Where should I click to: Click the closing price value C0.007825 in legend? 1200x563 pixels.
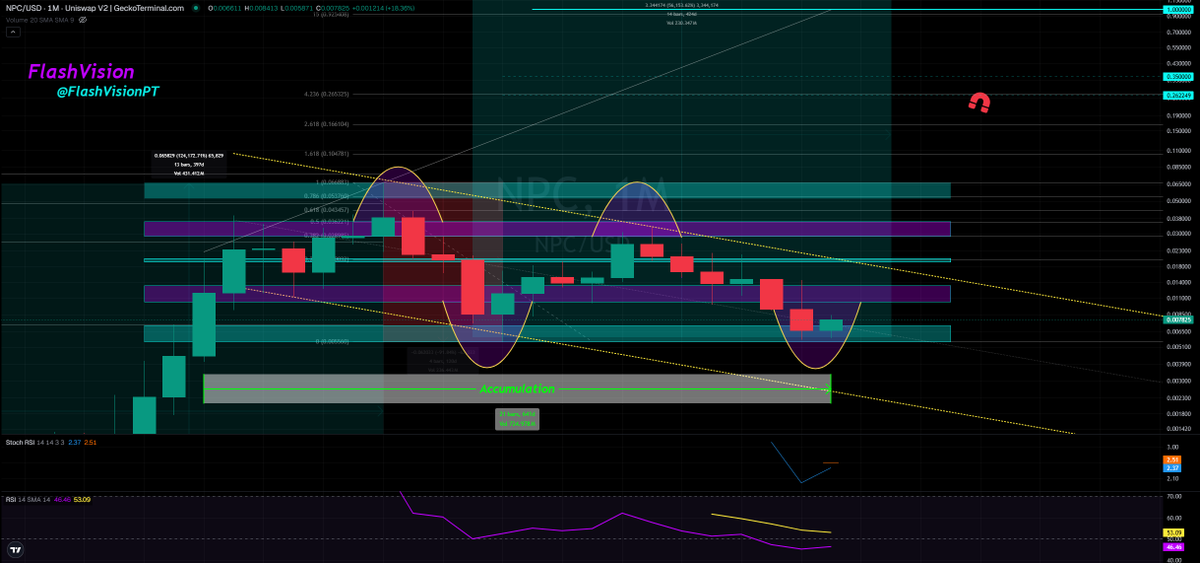point(332,7)
